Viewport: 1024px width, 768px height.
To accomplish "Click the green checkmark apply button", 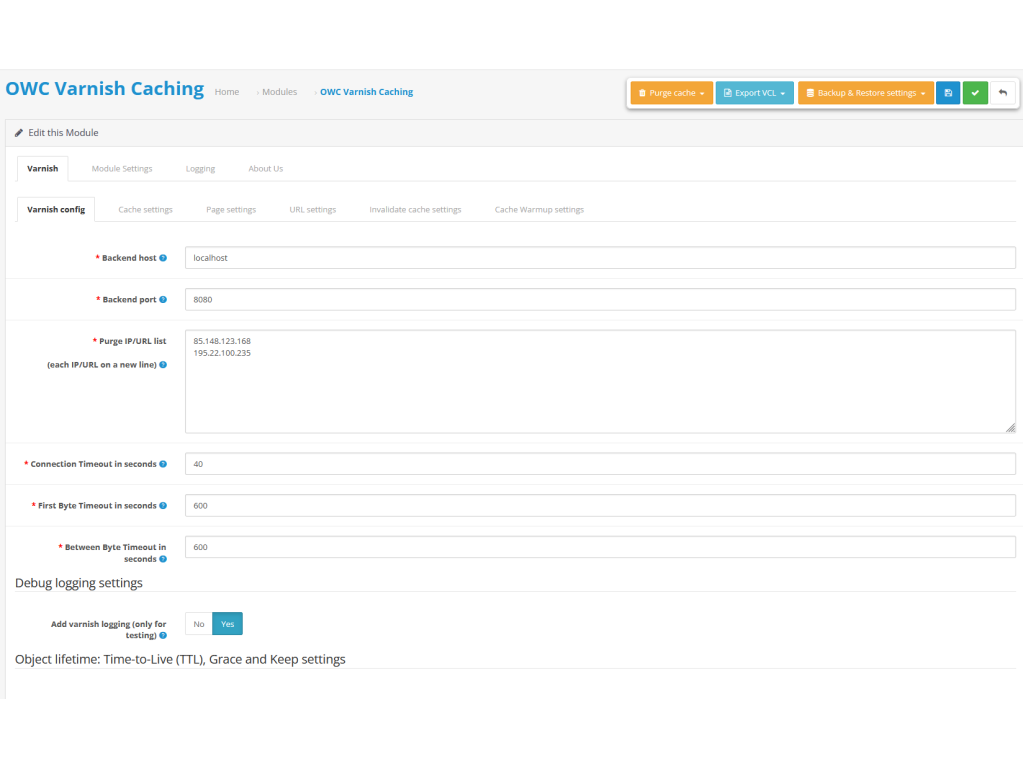I will click(x=975, y=93).
